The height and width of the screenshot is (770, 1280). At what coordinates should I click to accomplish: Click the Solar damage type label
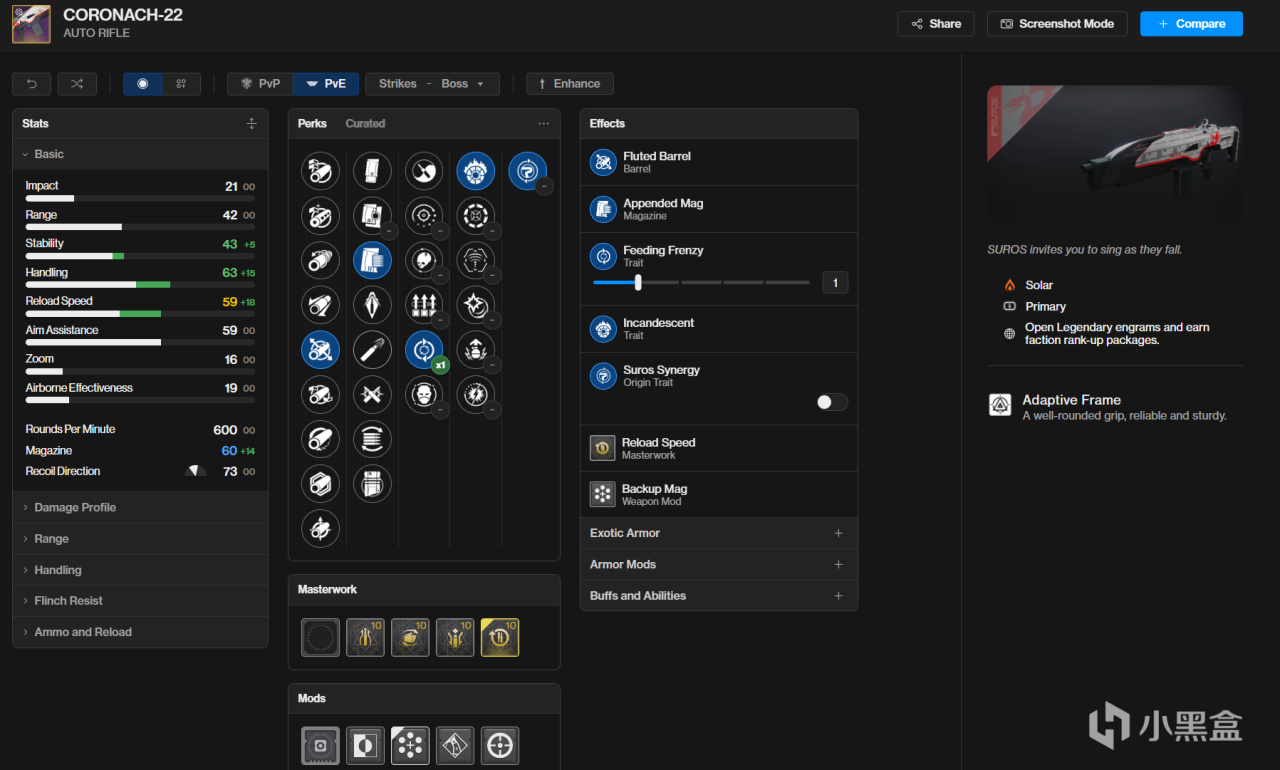point(1039,285)
